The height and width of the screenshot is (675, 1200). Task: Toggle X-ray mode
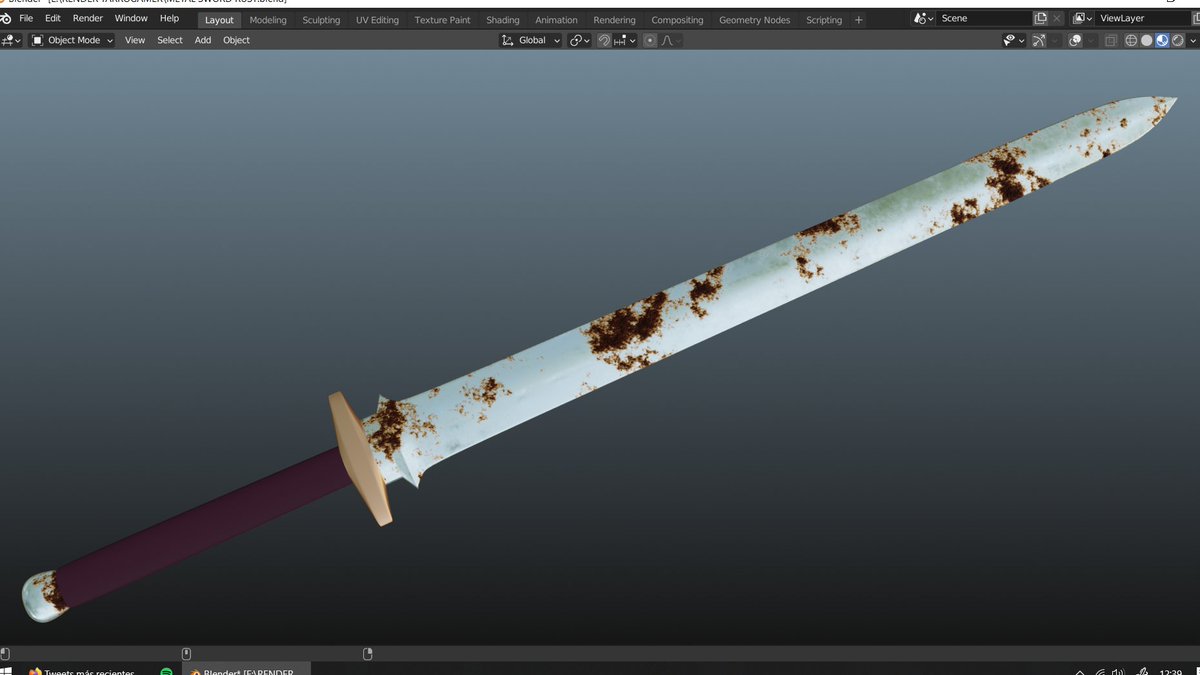point(1111,40)
